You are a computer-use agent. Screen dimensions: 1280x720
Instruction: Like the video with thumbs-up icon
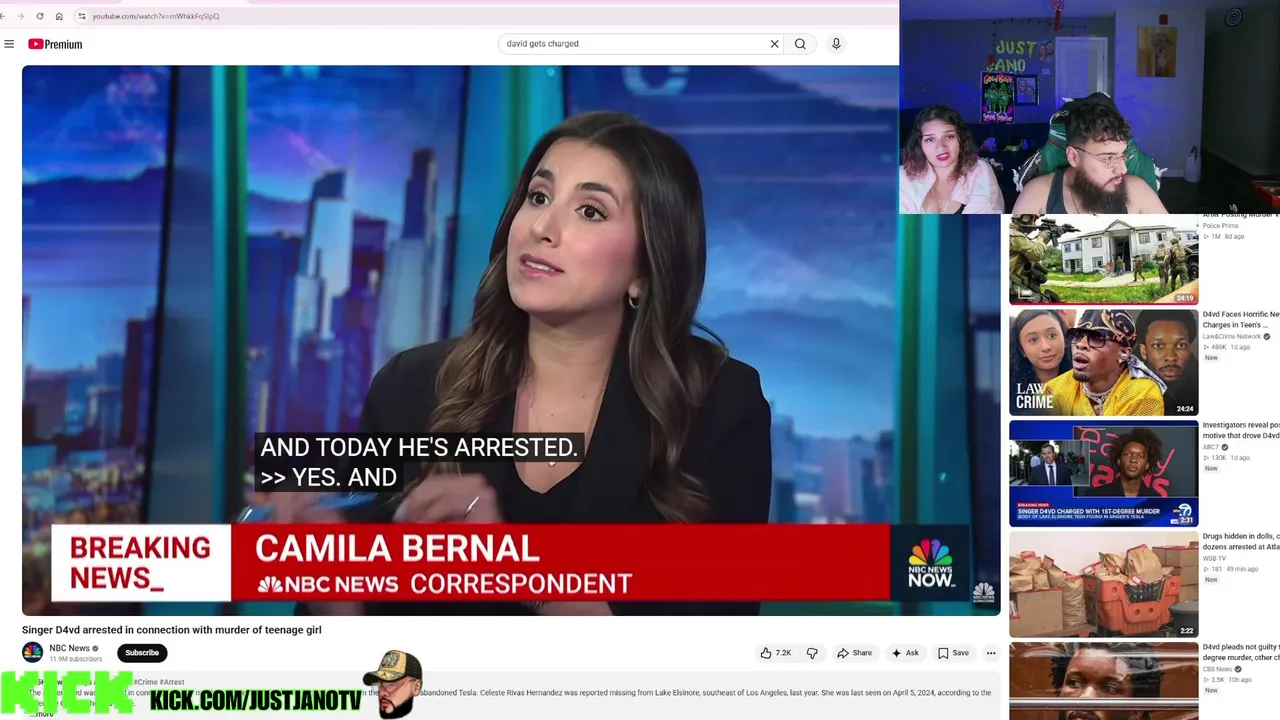tap(775, 653)
